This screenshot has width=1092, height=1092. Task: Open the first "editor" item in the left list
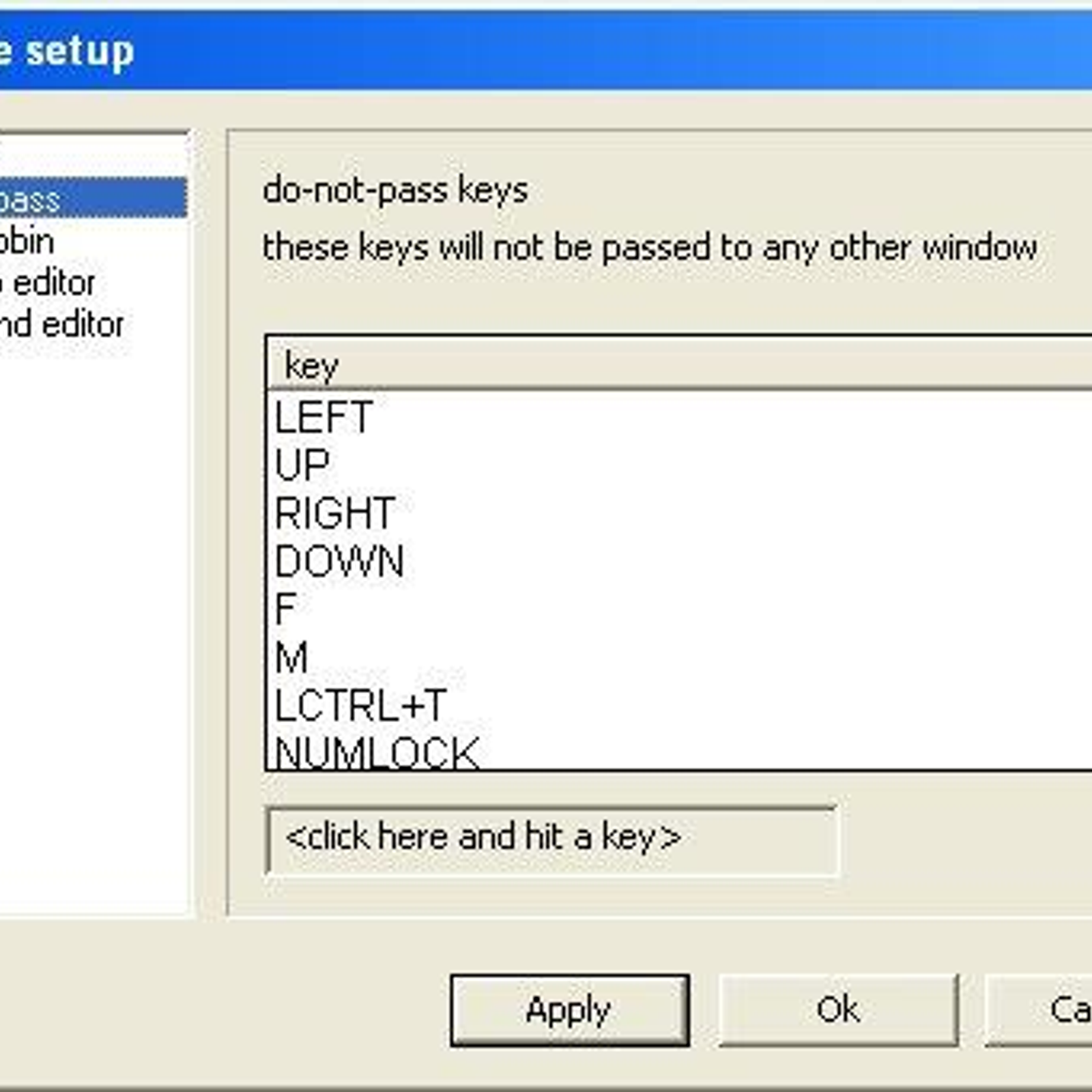51,284
